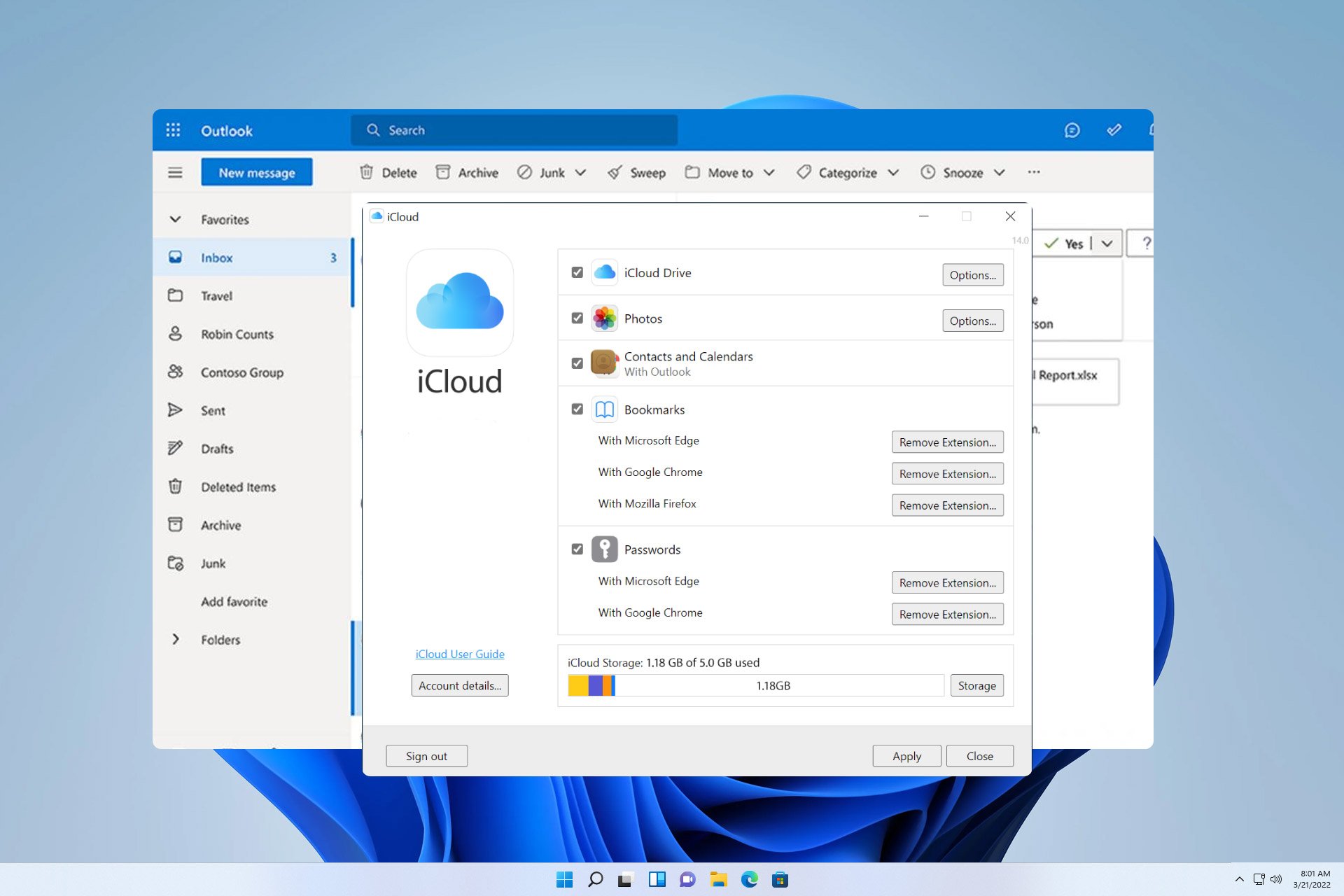Click the Sign out button
Image resolution: width=1344 pixels, height=896 pixels.
pyautogui.click(x=426, y=756)
